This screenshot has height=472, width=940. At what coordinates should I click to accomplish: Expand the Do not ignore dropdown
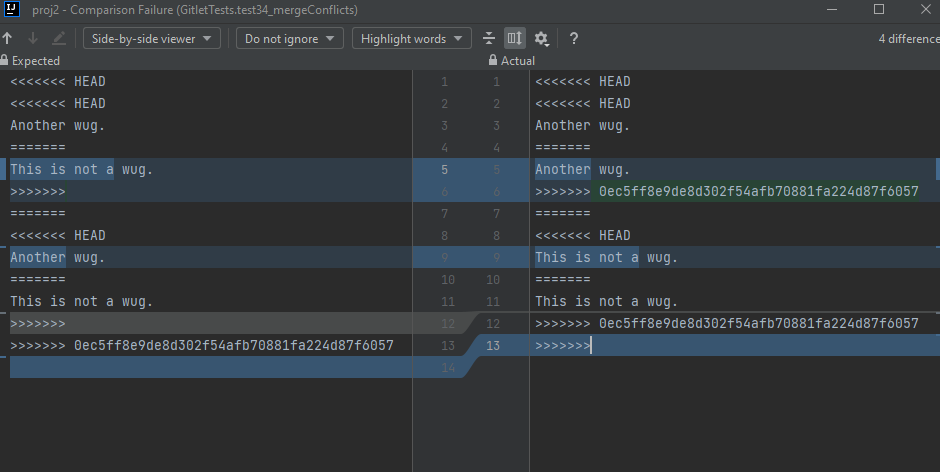point(289,38)
